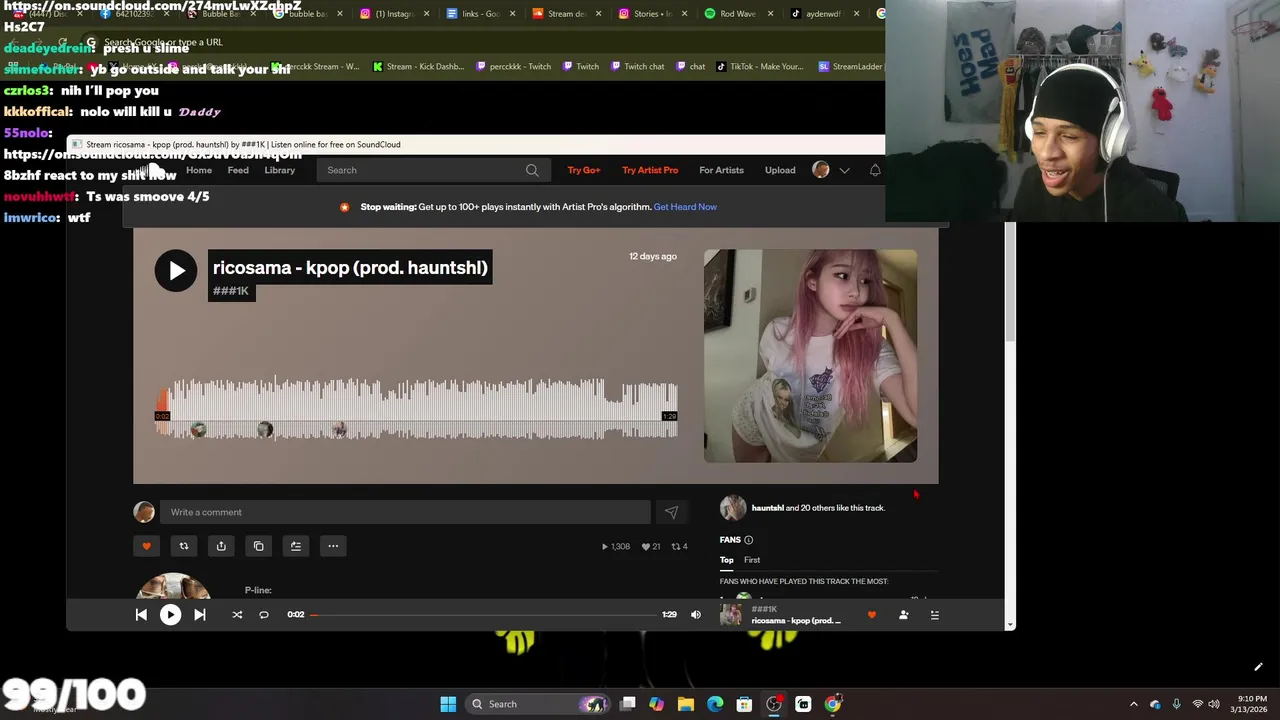The image size is (1280, 720).
Task: Show hidden tray icons chevron
Action: click(1134, 704)
